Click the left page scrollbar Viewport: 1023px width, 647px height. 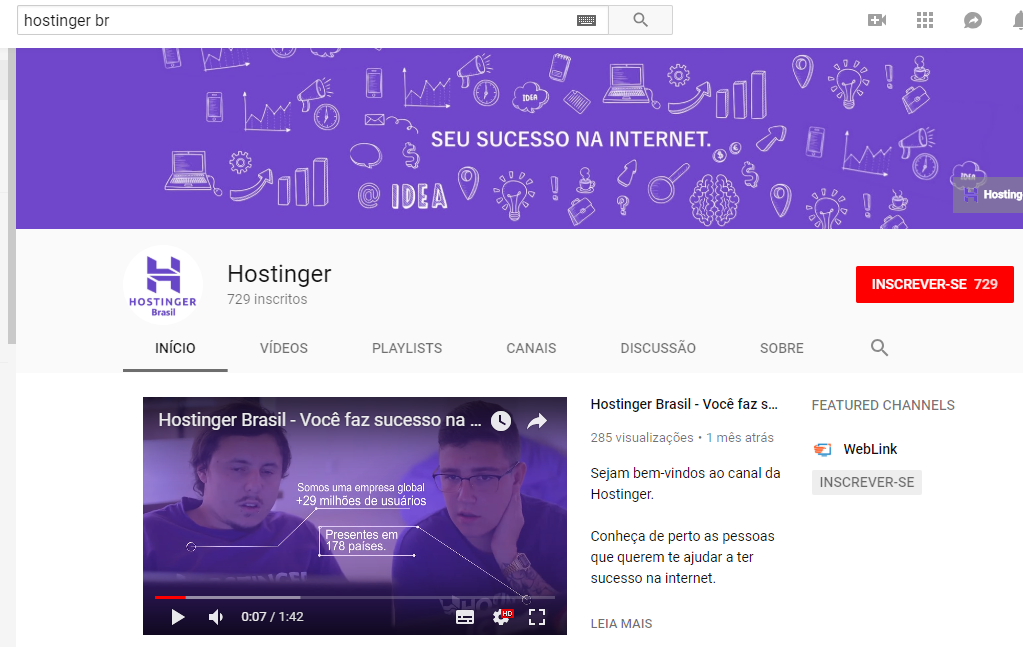point(11,196)
